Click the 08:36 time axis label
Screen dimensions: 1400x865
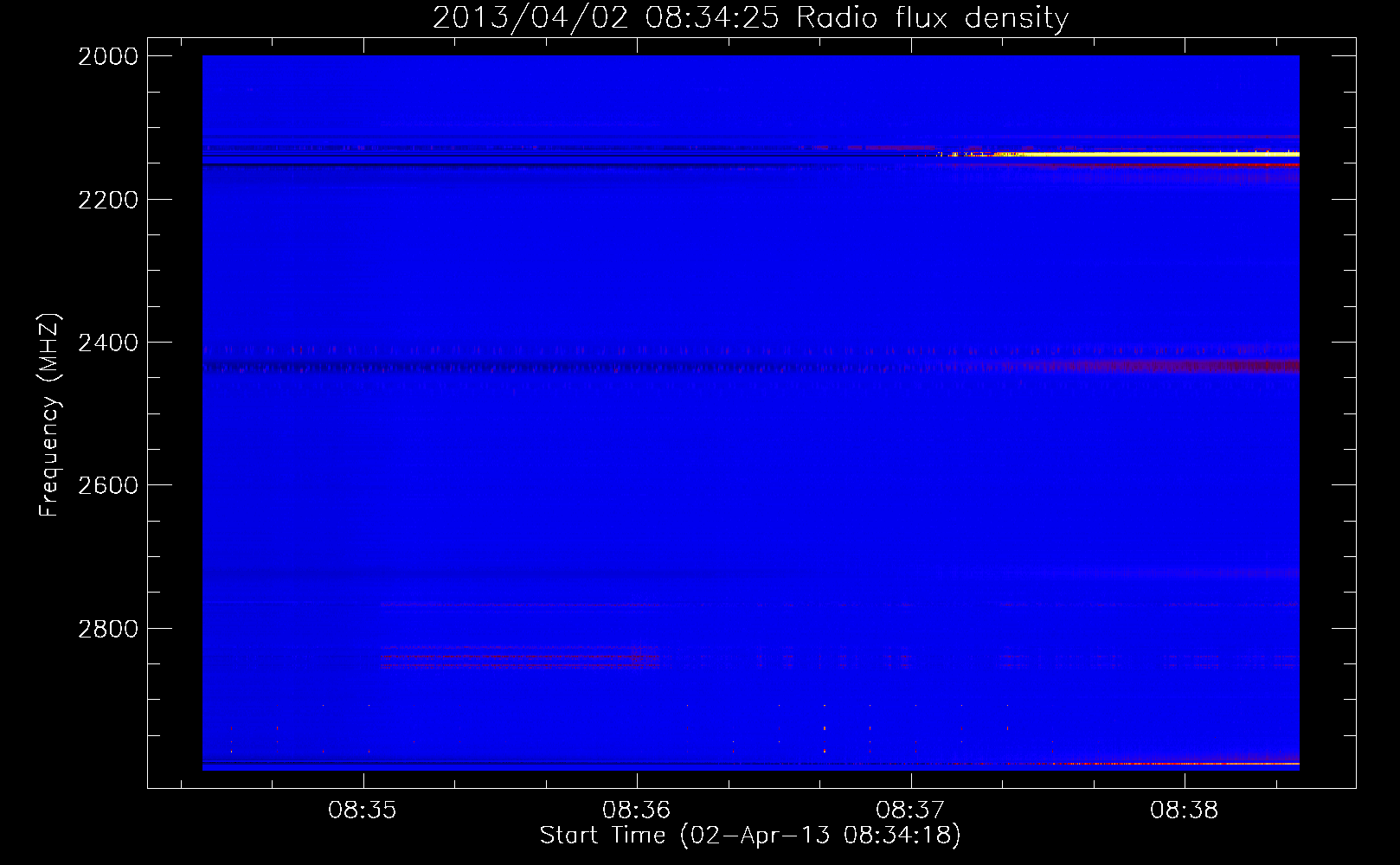click(x=637, y=810)
